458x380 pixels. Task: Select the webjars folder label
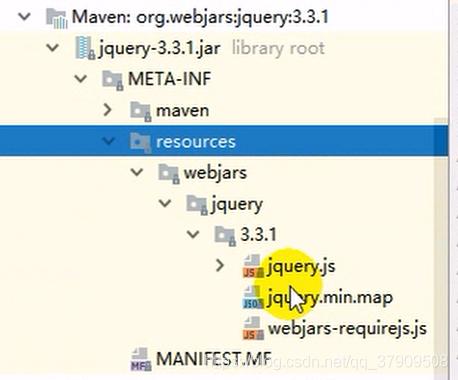(x=215, y=173)
